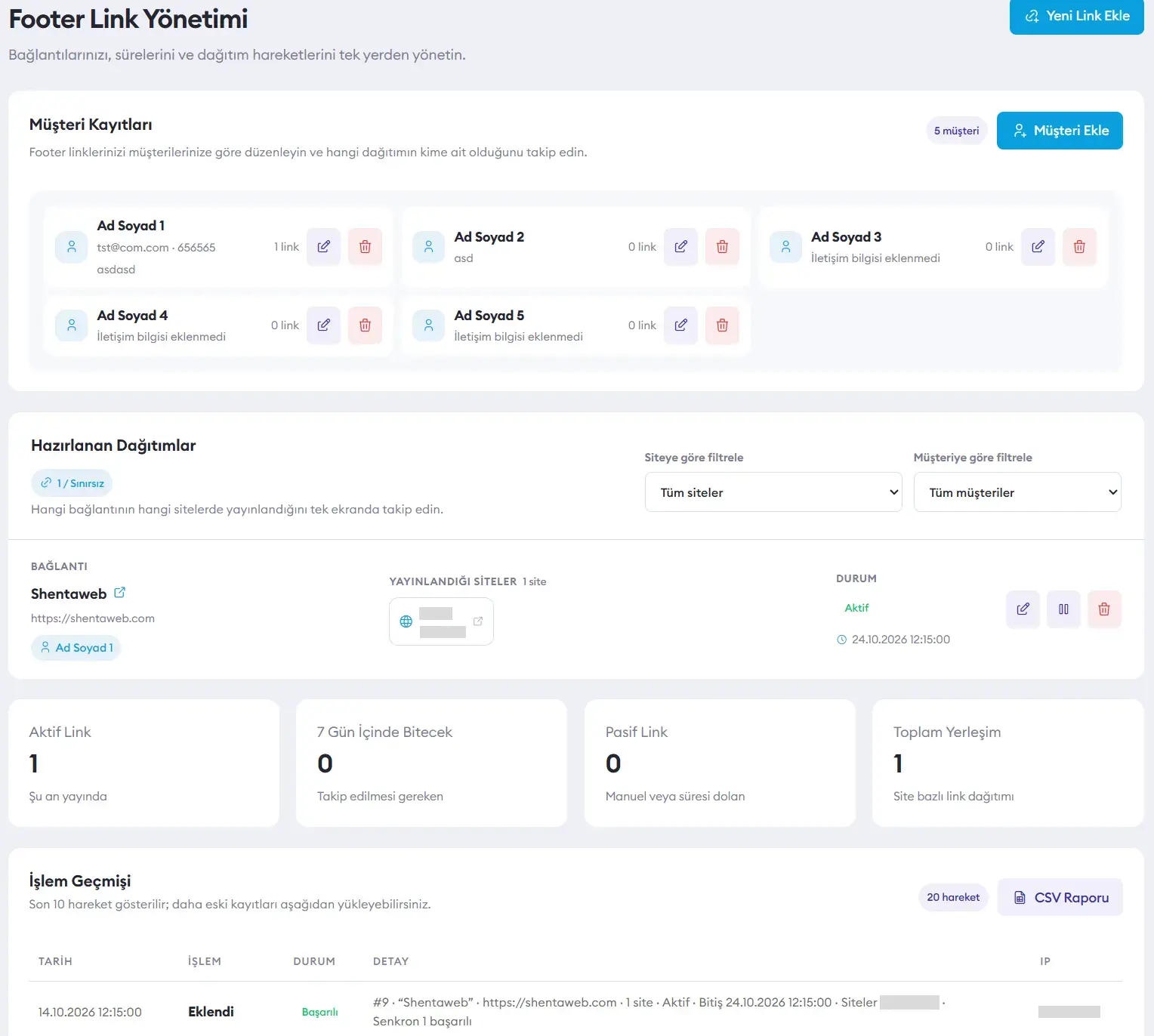Click the 'Ad Soyad 1' customer tag

(76, 648)
